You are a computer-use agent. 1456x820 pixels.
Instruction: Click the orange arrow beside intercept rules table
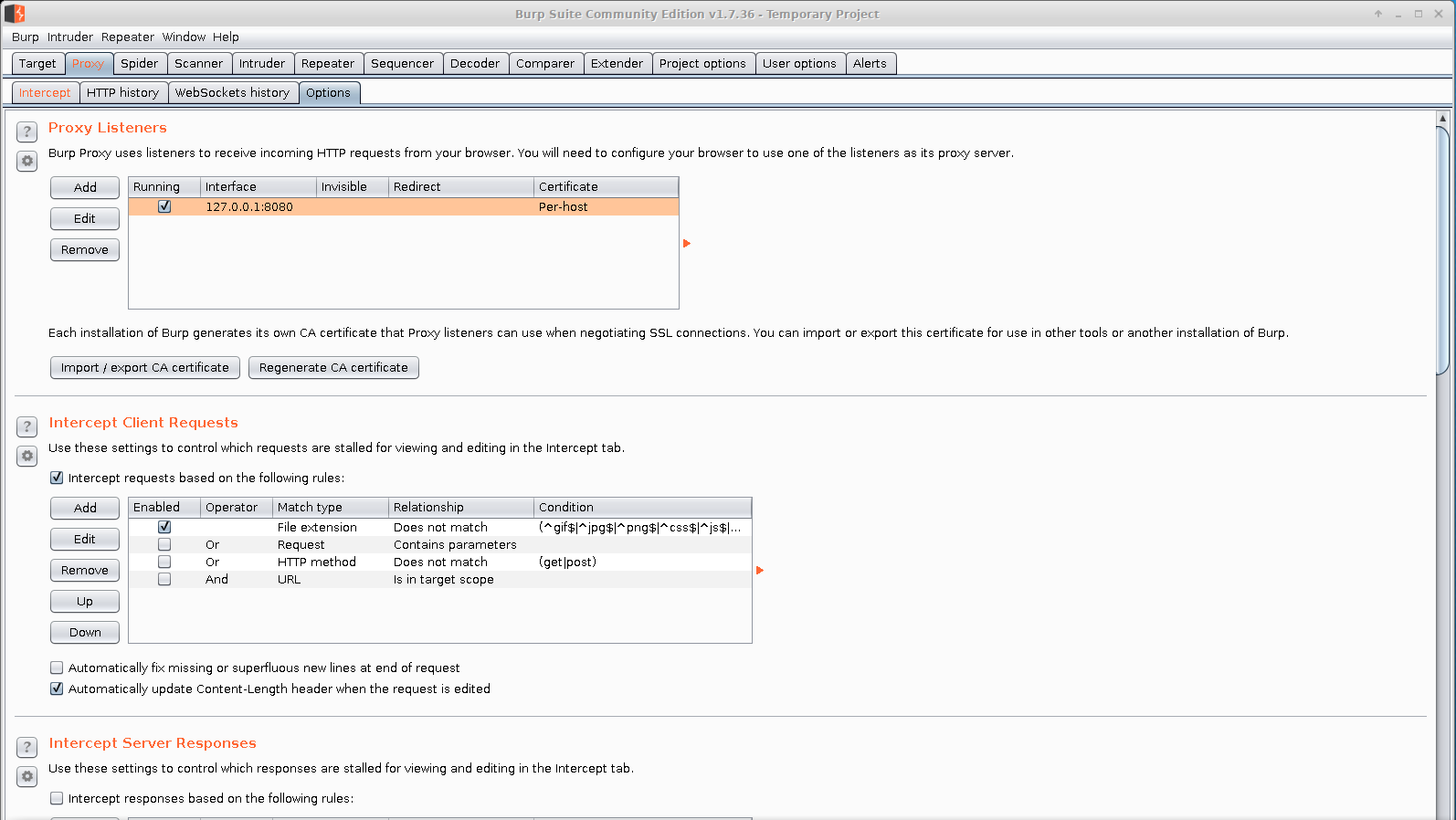point(760,571)
